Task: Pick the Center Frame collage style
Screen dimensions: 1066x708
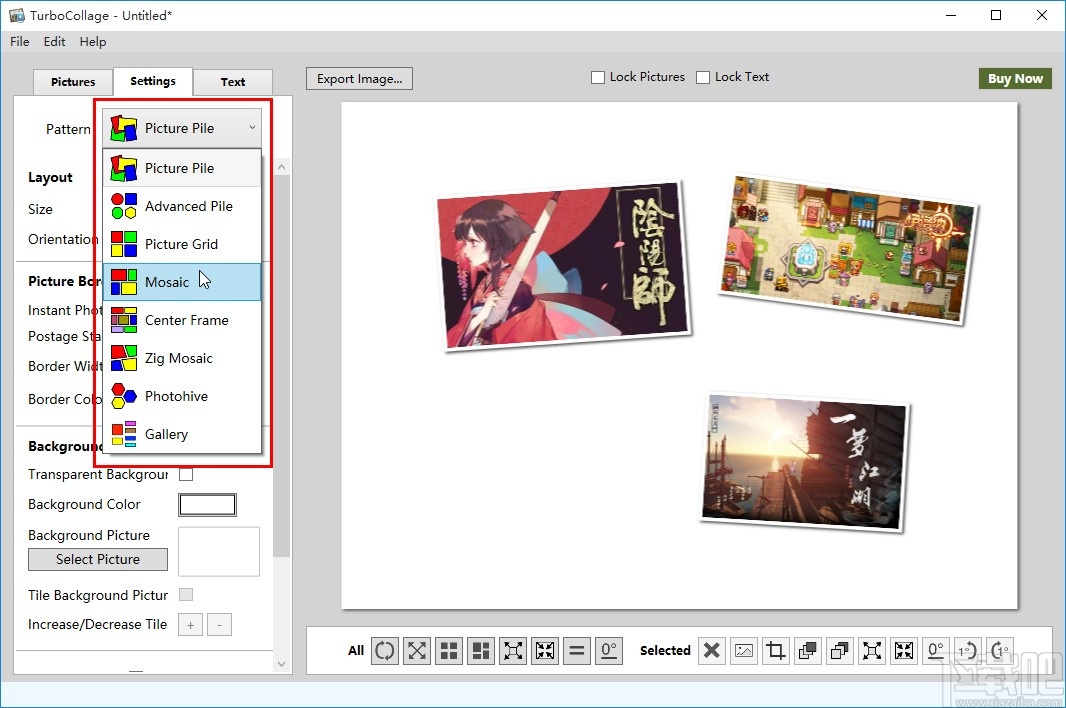Action: click(x=185, y=320)
